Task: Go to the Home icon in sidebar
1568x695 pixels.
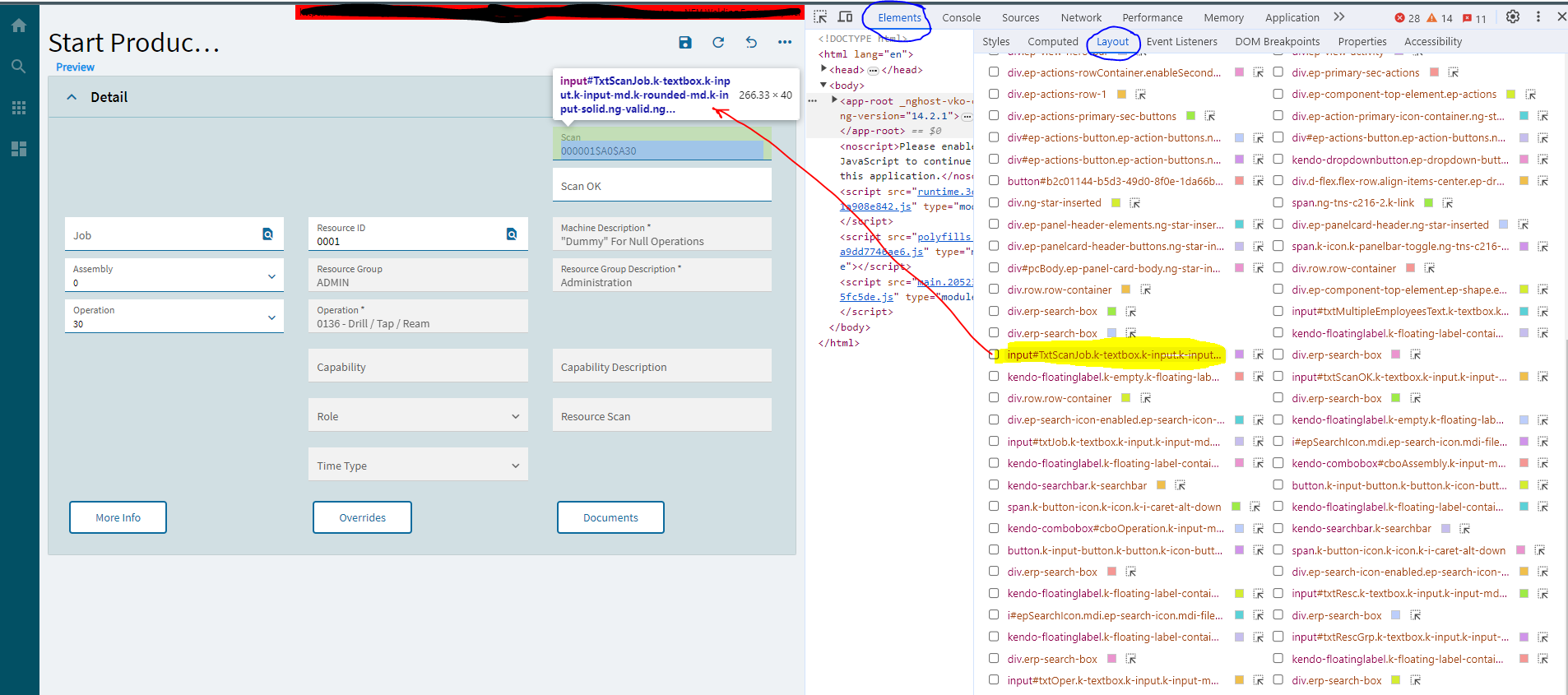Action: coord(18,25)
